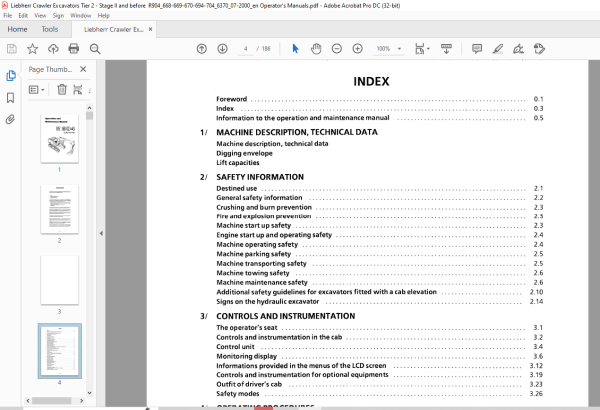
Task: Toggle the Bookmarks panel icon
Action: (11, 98)
